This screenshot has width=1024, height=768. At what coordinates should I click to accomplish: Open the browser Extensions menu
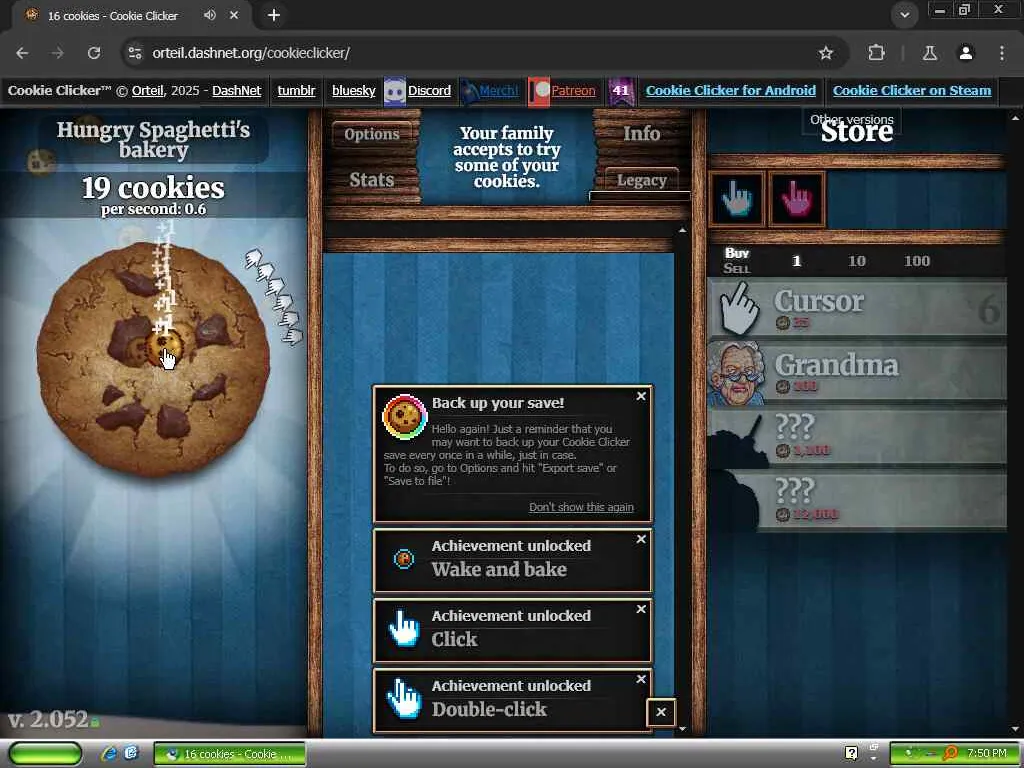(876, 53)
